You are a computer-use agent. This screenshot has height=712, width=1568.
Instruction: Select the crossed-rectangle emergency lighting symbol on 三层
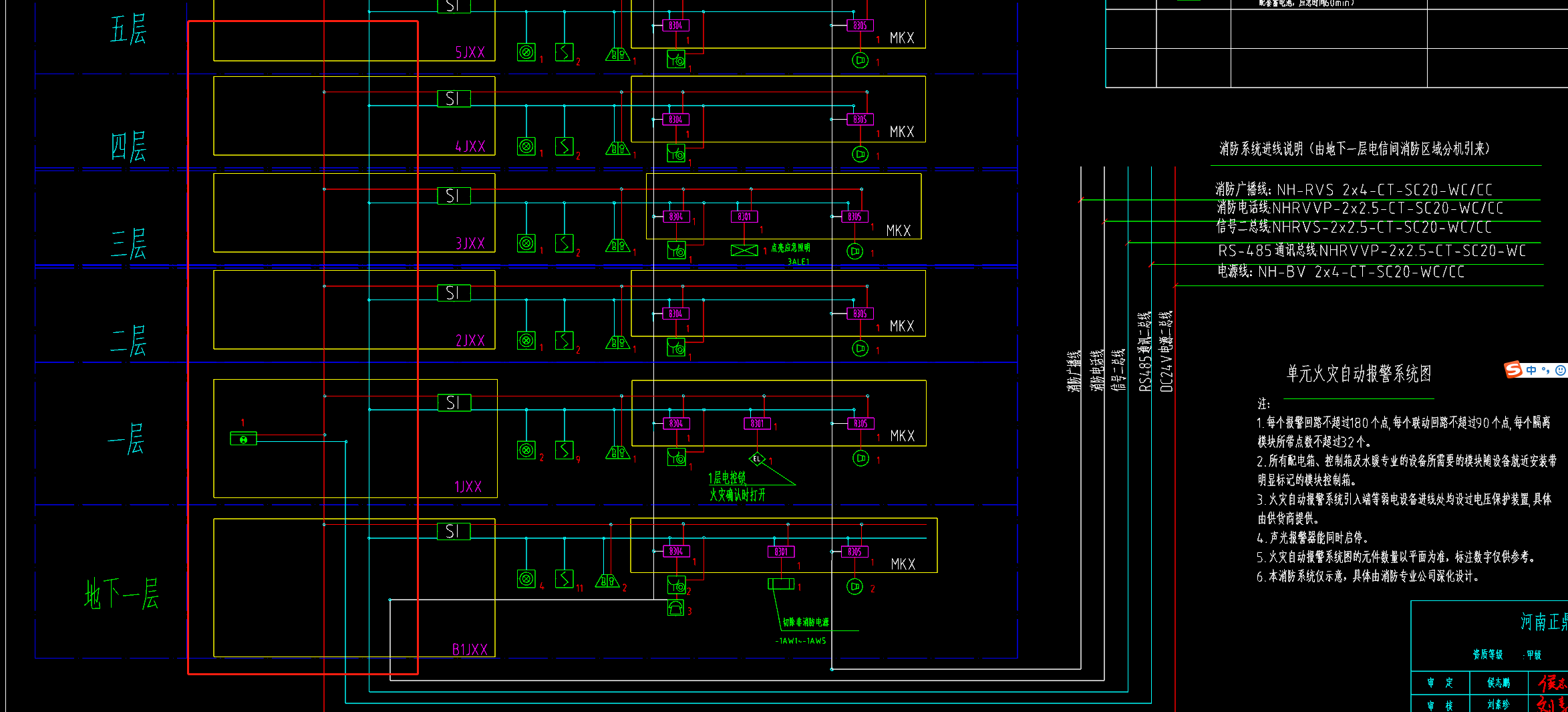(744, 251)
